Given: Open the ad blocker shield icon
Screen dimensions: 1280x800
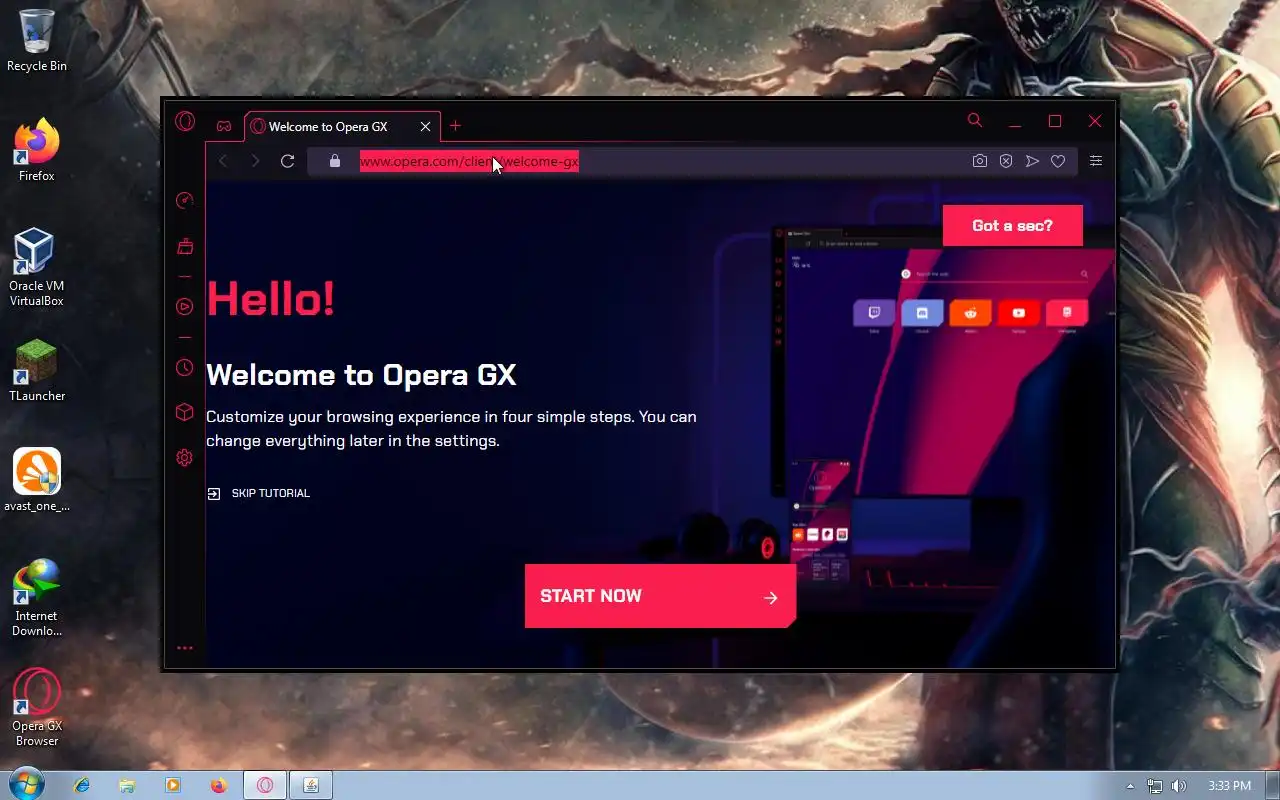Looking at the screenshot, I should point(1006,161).
